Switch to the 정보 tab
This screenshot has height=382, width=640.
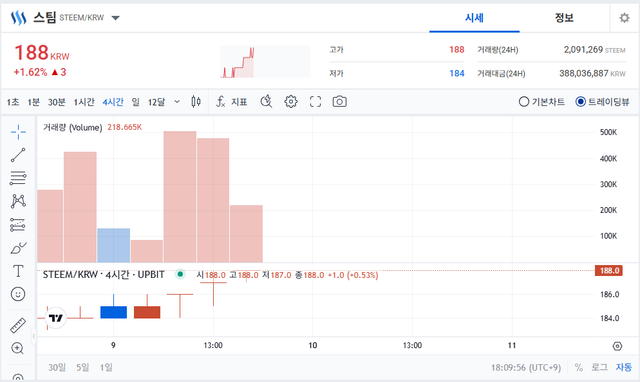[x=564, y=18]
